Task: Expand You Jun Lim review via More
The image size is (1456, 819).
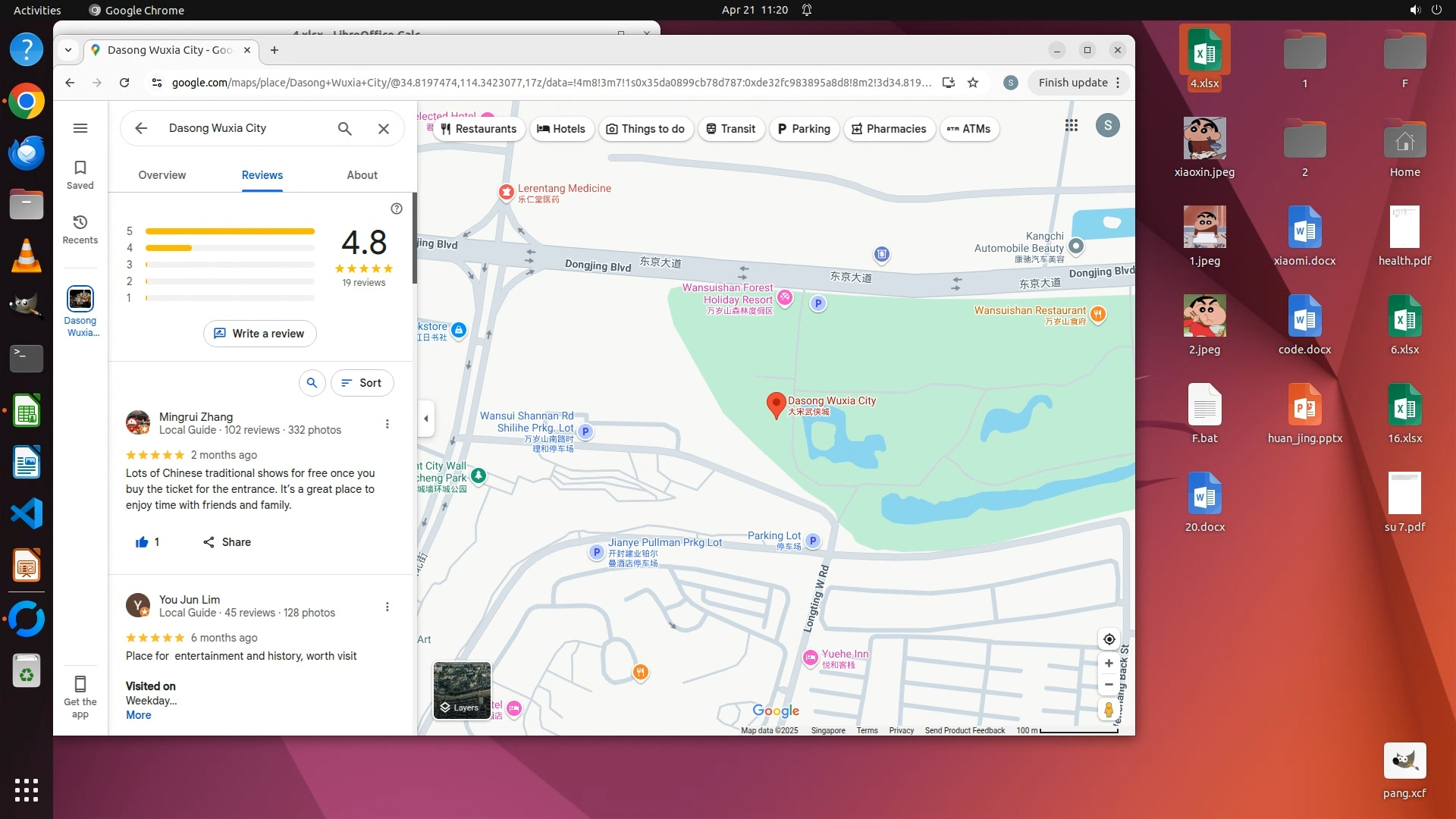Action: tap(138, 715)
